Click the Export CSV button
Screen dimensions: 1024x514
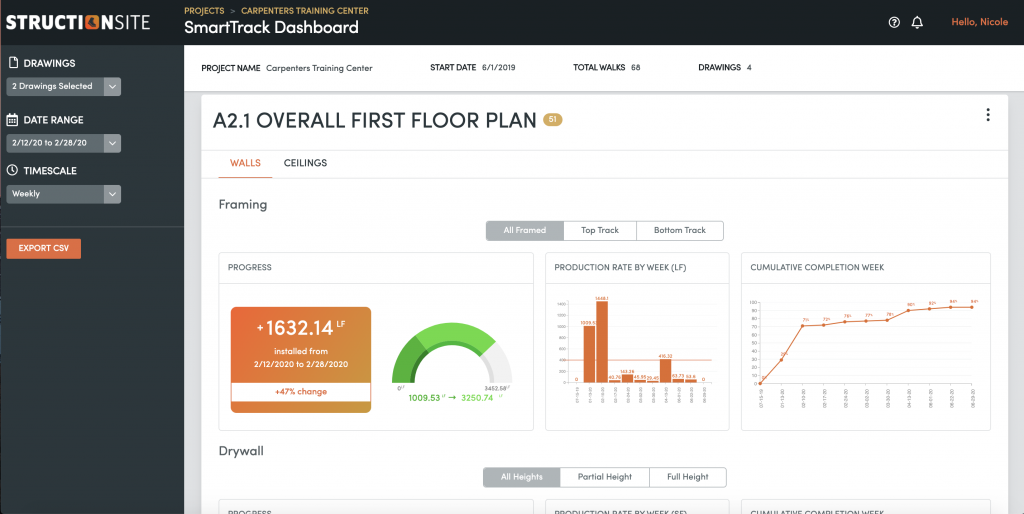pyautogui.click(x=44, y=248)
